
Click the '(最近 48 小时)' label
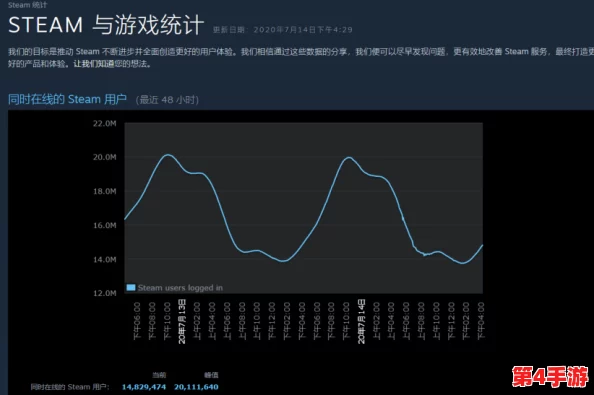[x=167, y=100]
